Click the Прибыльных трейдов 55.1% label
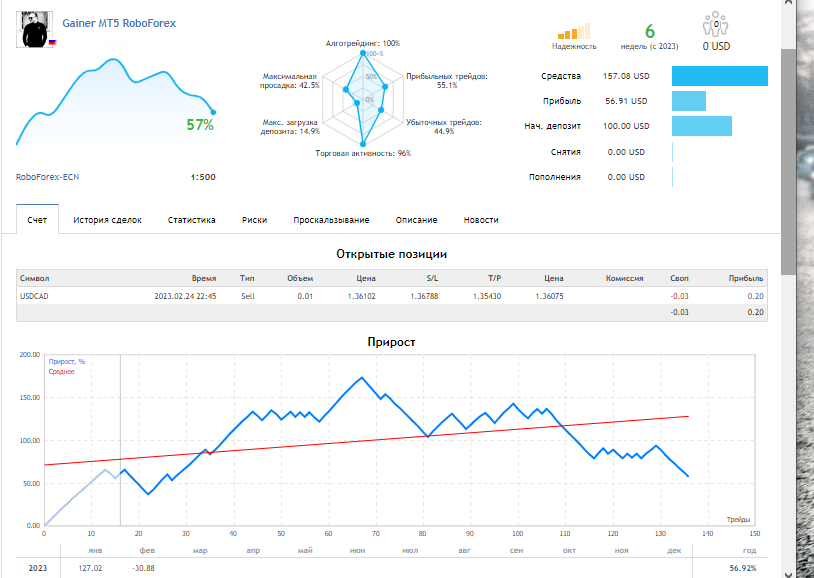Screen dimensions: 814x578 pyautogui.click(x=447, y=80)
